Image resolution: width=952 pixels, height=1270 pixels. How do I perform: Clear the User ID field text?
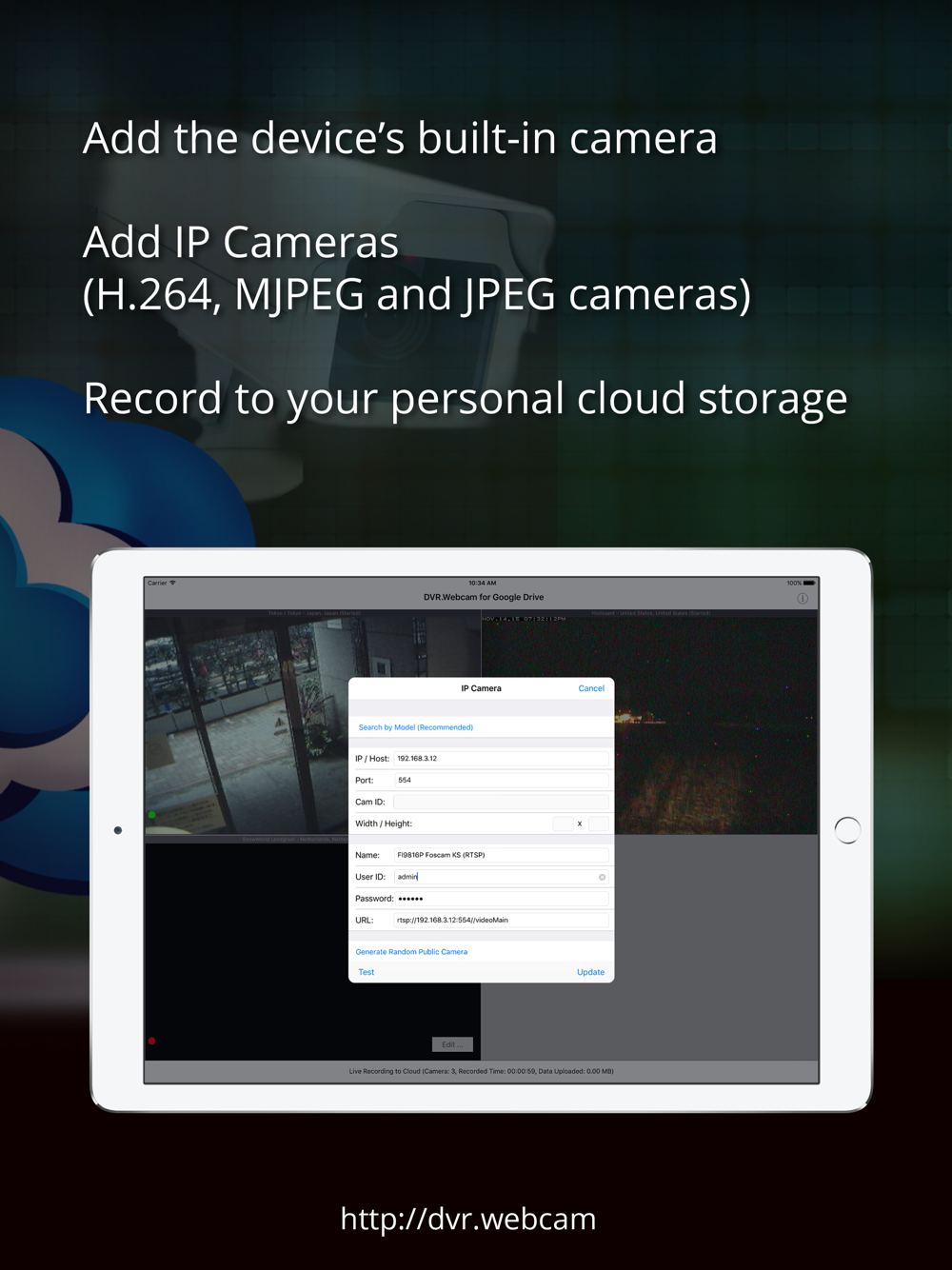click(x=602, y=877)
